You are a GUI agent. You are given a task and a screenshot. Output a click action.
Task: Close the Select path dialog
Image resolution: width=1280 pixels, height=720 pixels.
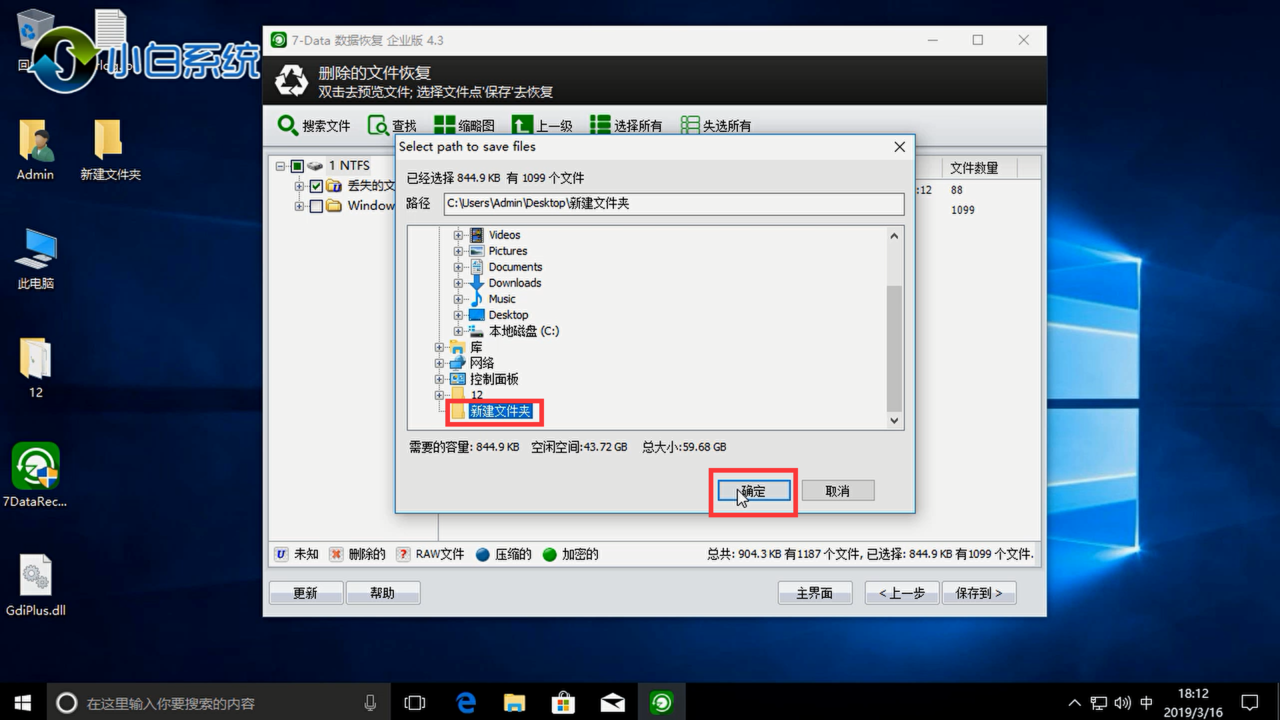pyautogui.click(x=899, y=147)
